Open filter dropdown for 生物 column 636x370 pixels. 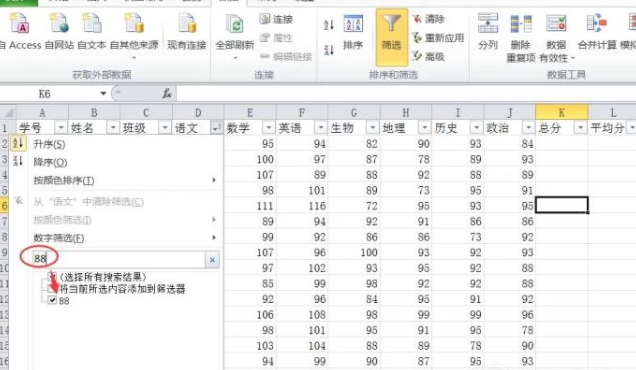(x=372, y=128)
